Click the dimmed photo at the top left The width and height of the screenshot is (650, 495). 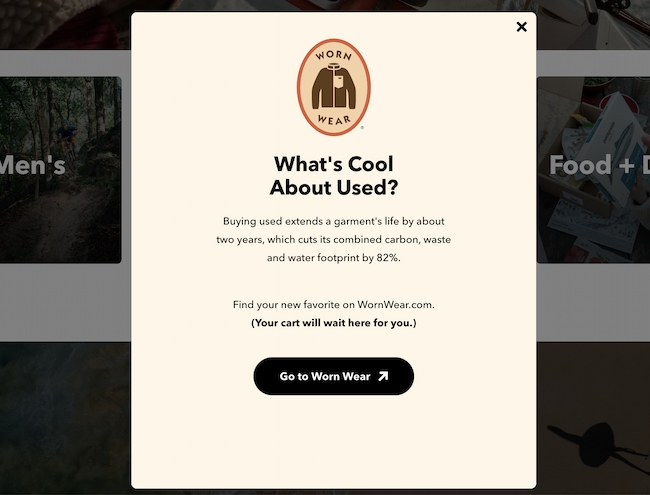[65, 24]
